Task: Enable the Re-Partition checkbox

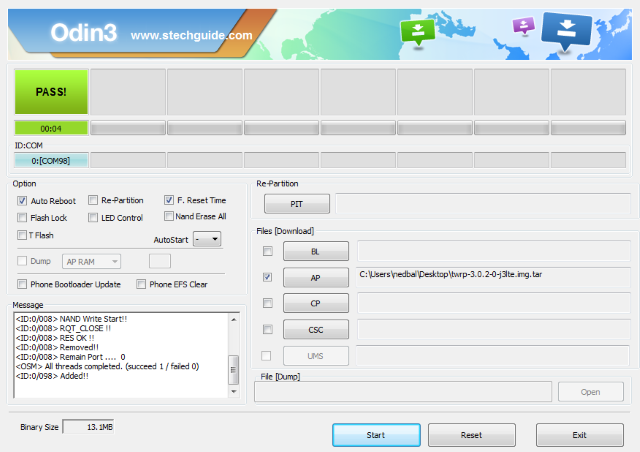Action: [93, 201]
